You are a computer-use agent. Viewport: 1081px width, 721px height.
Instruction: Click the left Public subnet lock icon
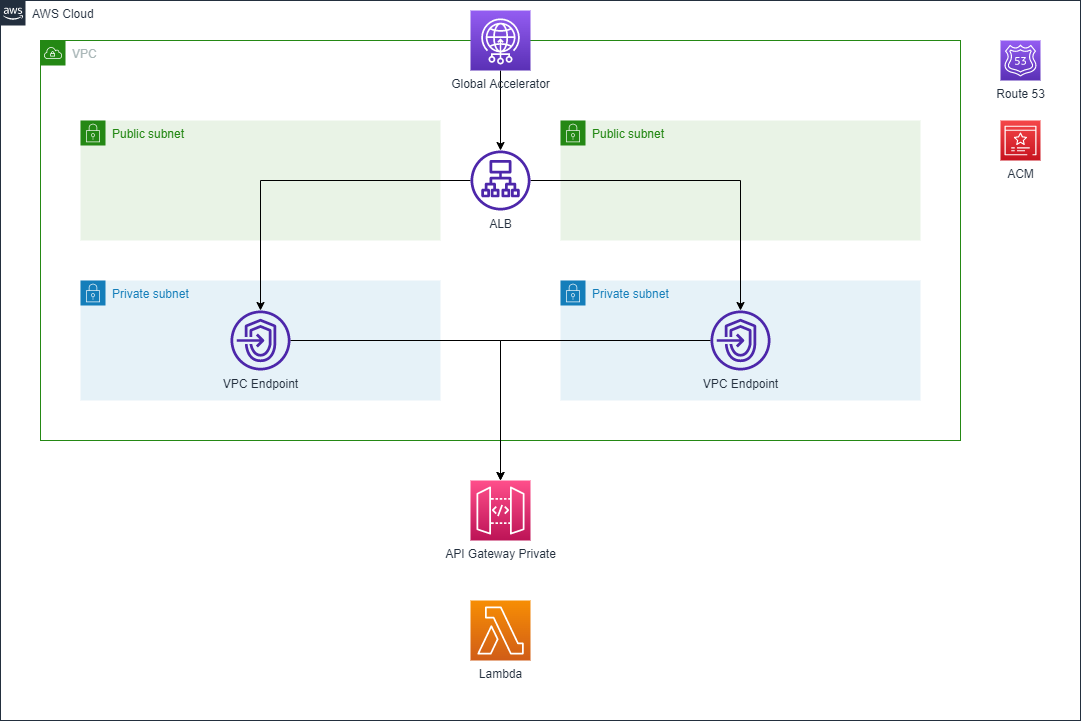[93, 132]
